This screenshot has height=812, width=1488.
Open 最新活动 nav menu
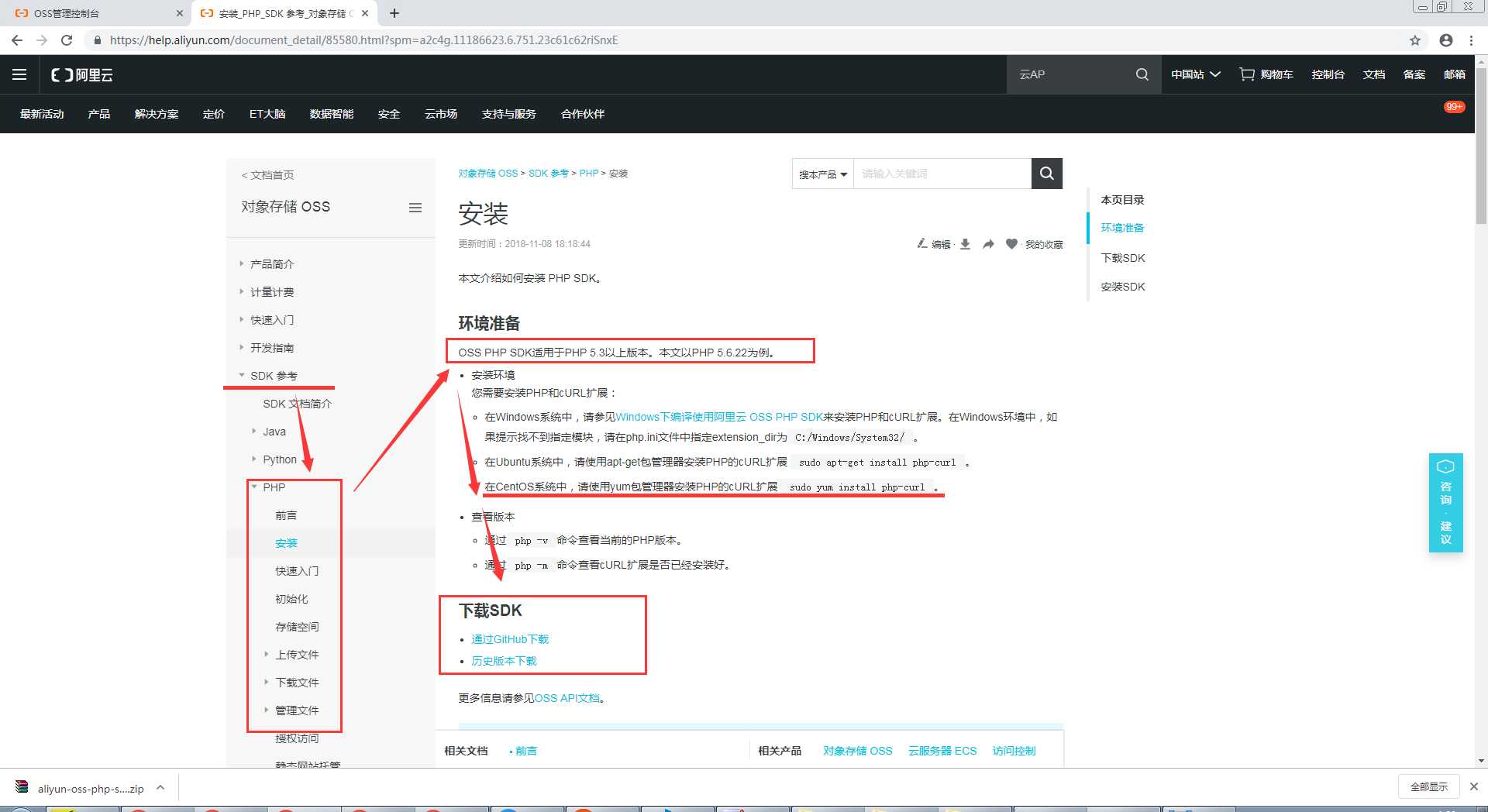pyautogui.click(x=42, y=114)
